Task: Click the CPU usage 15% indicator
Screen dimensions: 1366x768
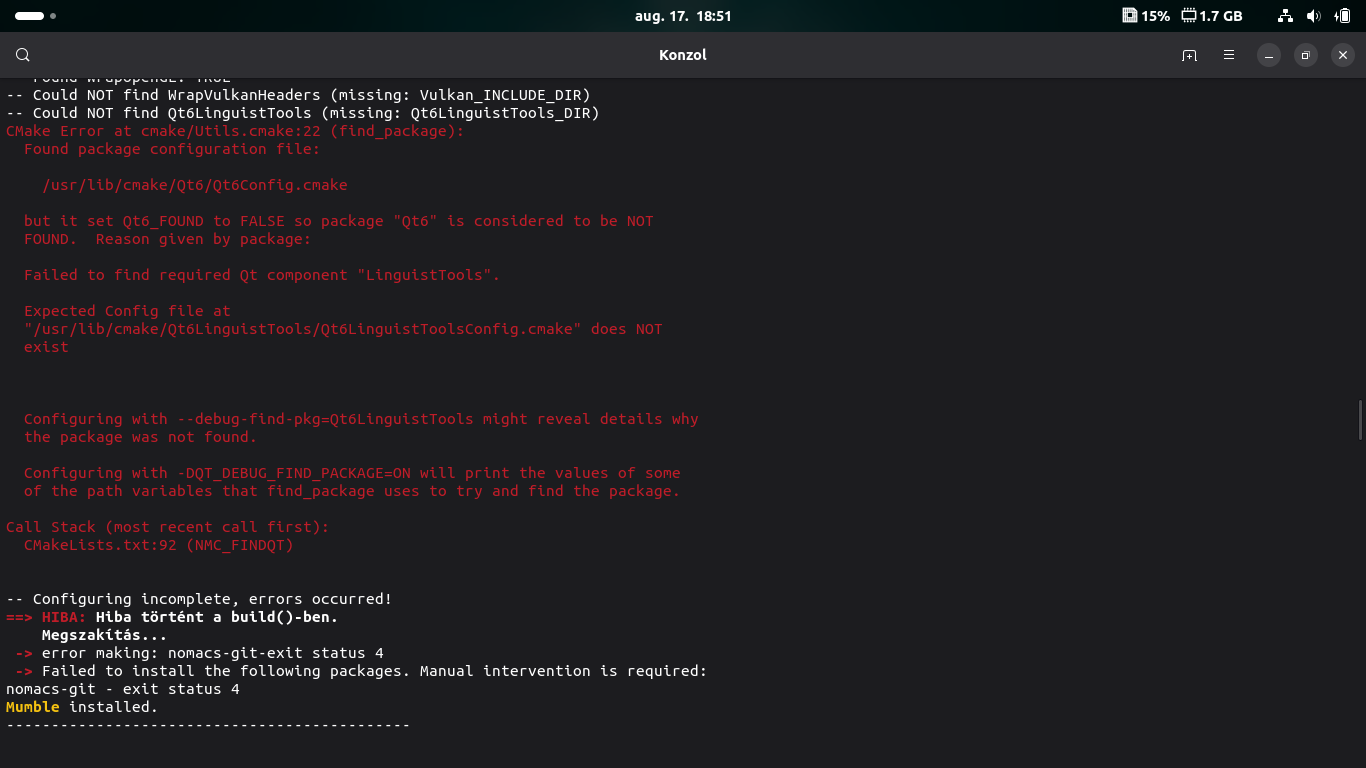Action: 1146,16
